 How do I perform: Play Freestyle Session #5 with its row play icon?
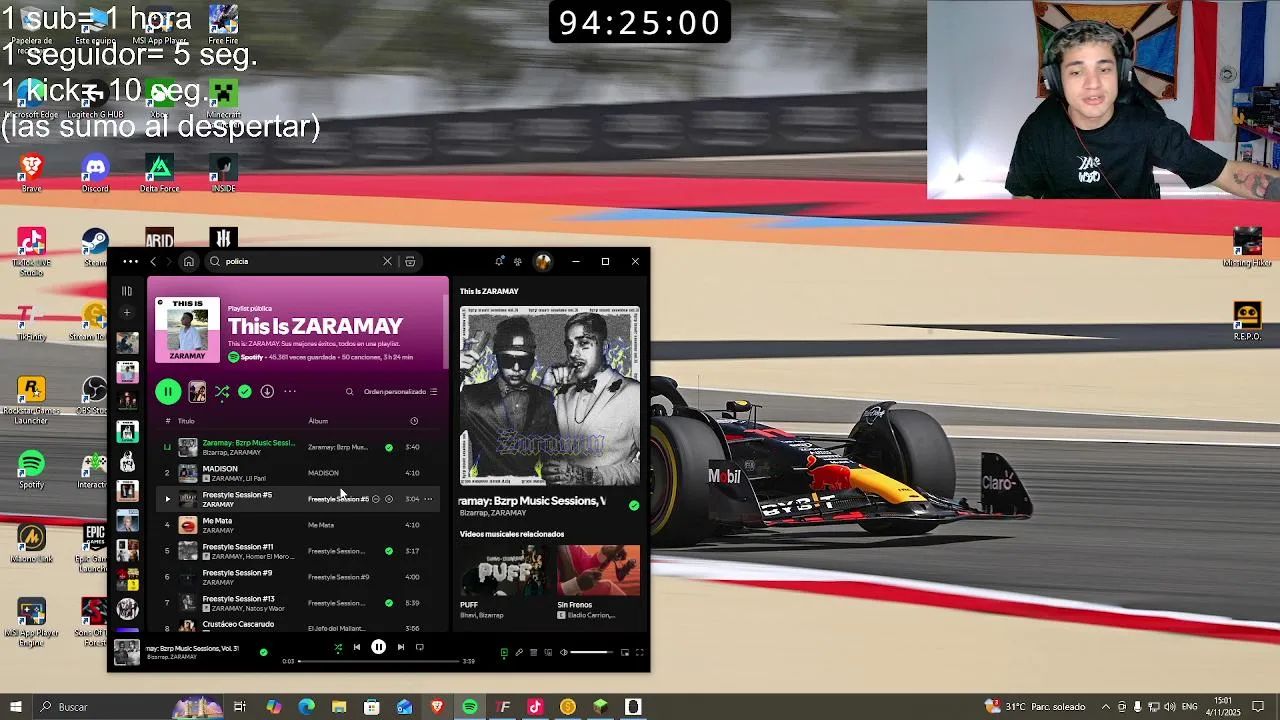(x=167, y=499)
